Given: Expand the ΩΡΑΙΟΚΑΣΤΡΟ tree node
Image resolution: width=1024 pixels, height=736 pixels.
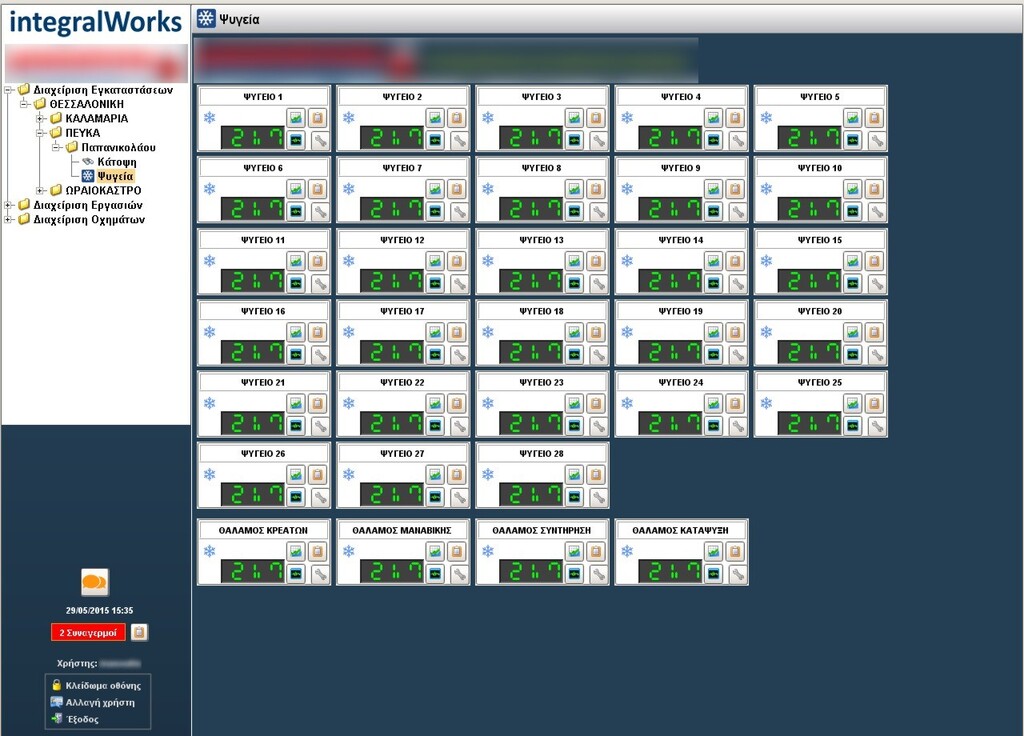Looking at the screenshot, I should pos(41,191).
